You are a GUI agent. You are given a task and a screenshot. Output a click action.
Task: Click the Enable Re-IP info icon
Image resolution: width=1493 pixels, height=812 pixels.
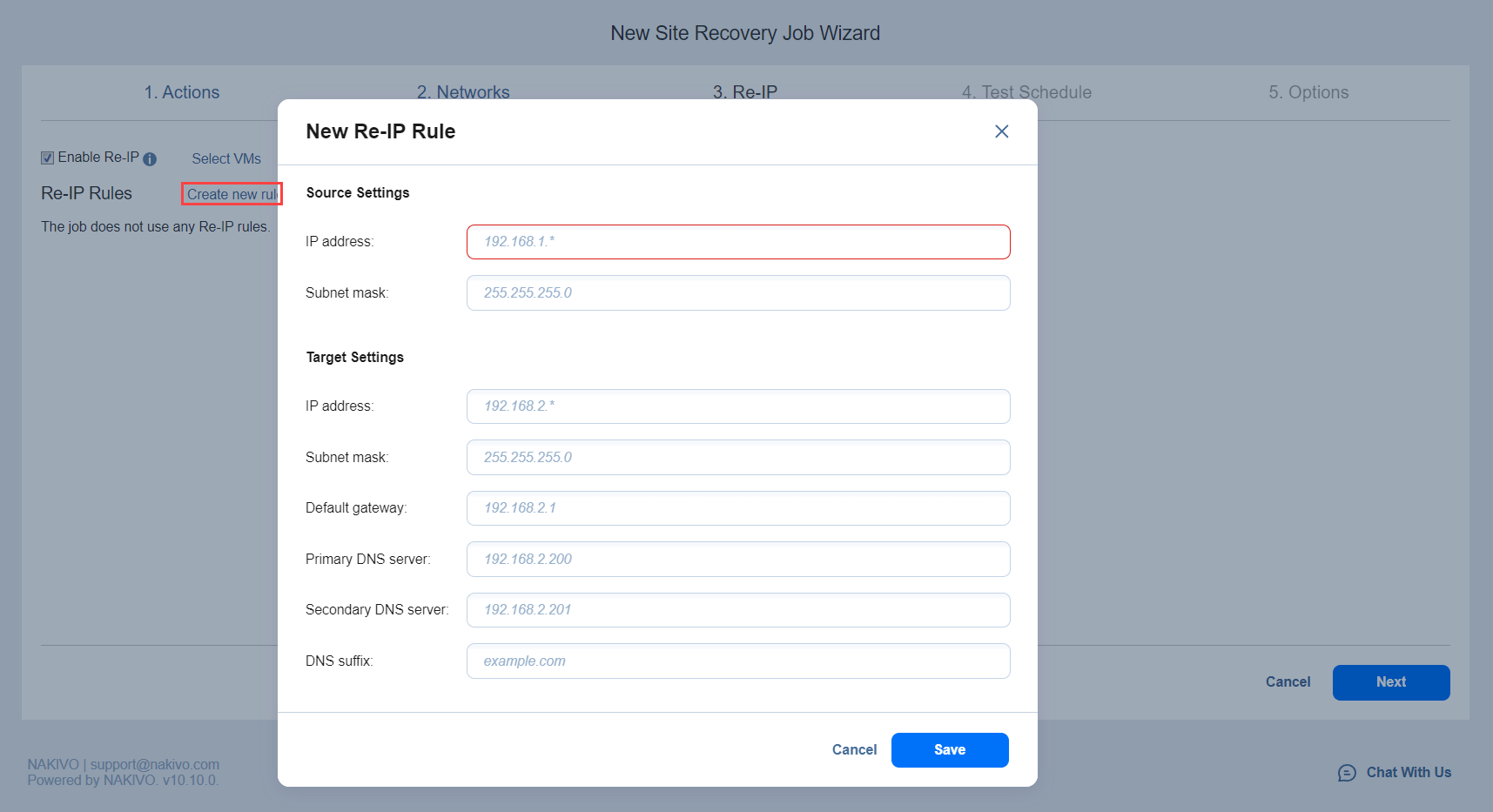150,159
